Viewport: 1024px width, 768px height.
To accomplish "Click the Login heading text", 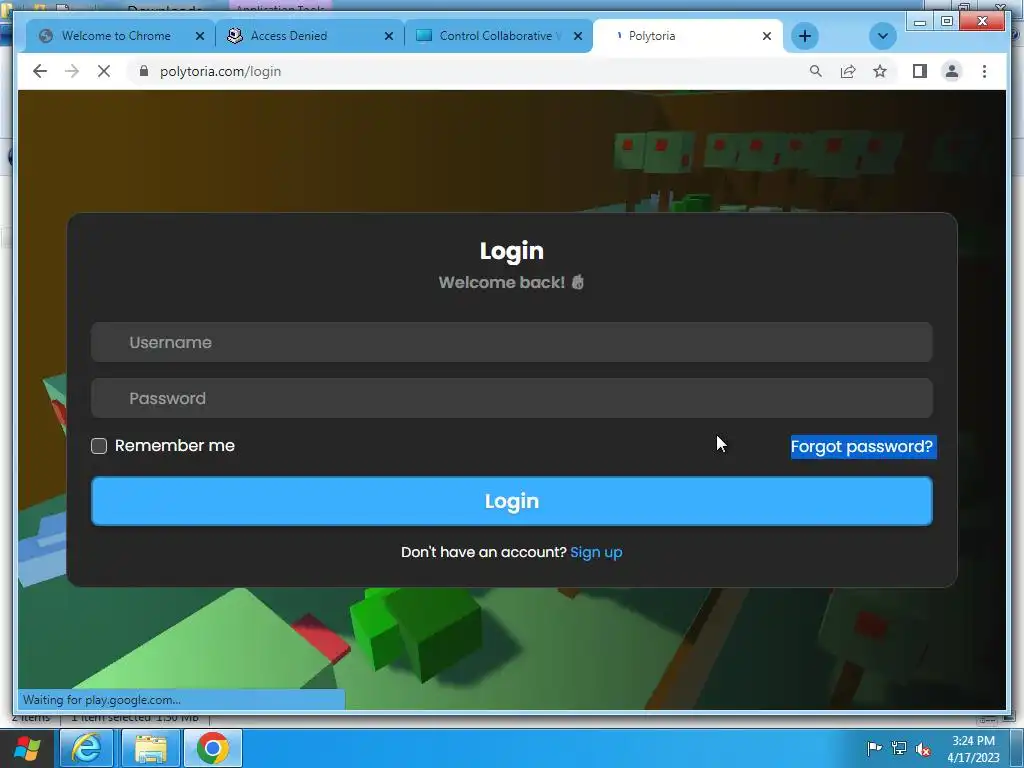I will point(511,251).
